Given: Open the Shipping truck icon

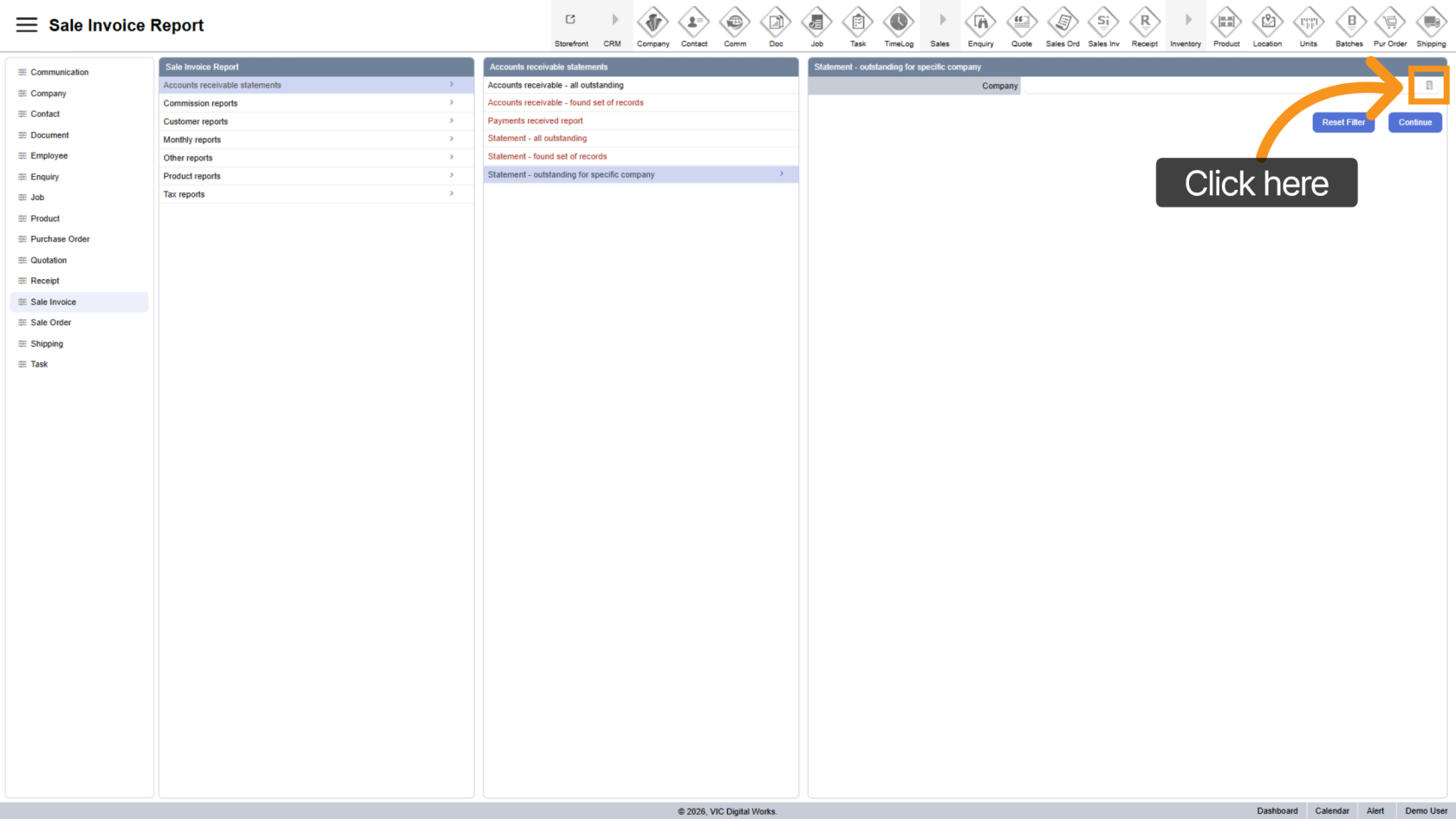Looking at the screenshot, I should tap(1431, 22).
